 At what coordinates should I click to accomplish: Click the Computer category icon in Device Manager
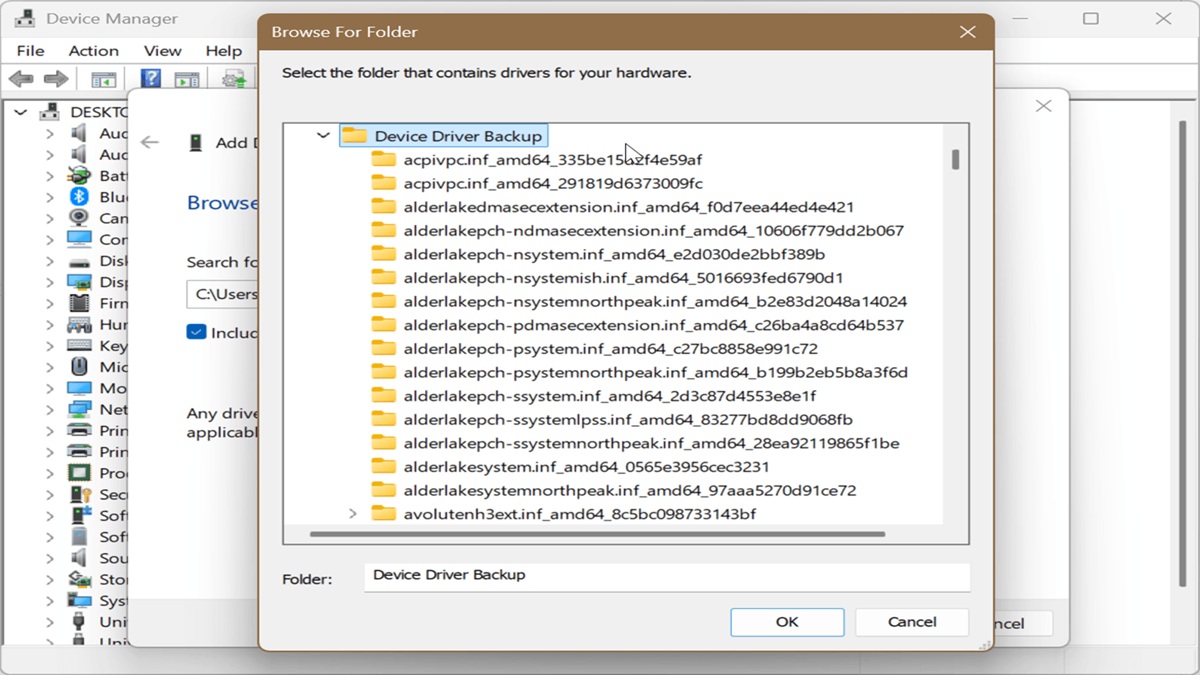coord(79,240)
